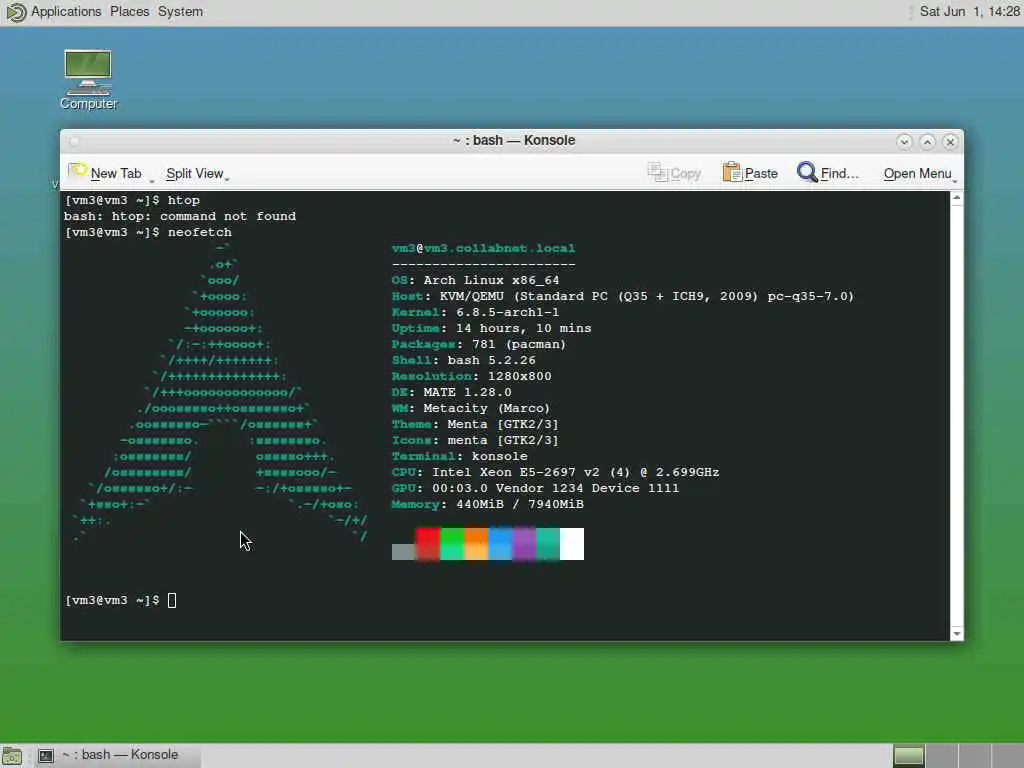Click the 'WM: Metacity (Marco)' line
The width and height of the screenshot is (1024, 768).
pos(471,408)
